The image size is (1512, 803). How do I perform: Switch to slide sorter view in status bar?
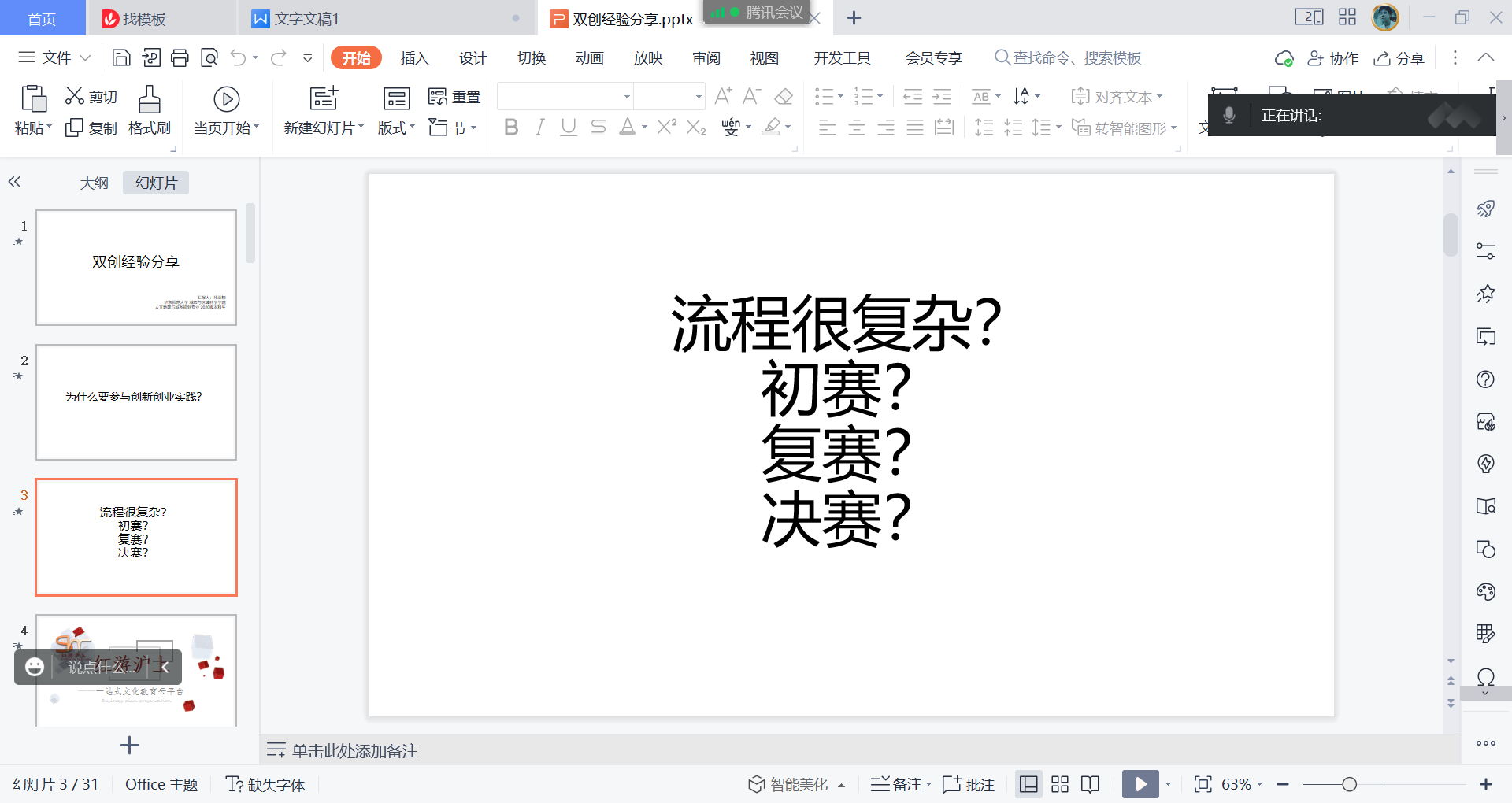click(1060, 784)
